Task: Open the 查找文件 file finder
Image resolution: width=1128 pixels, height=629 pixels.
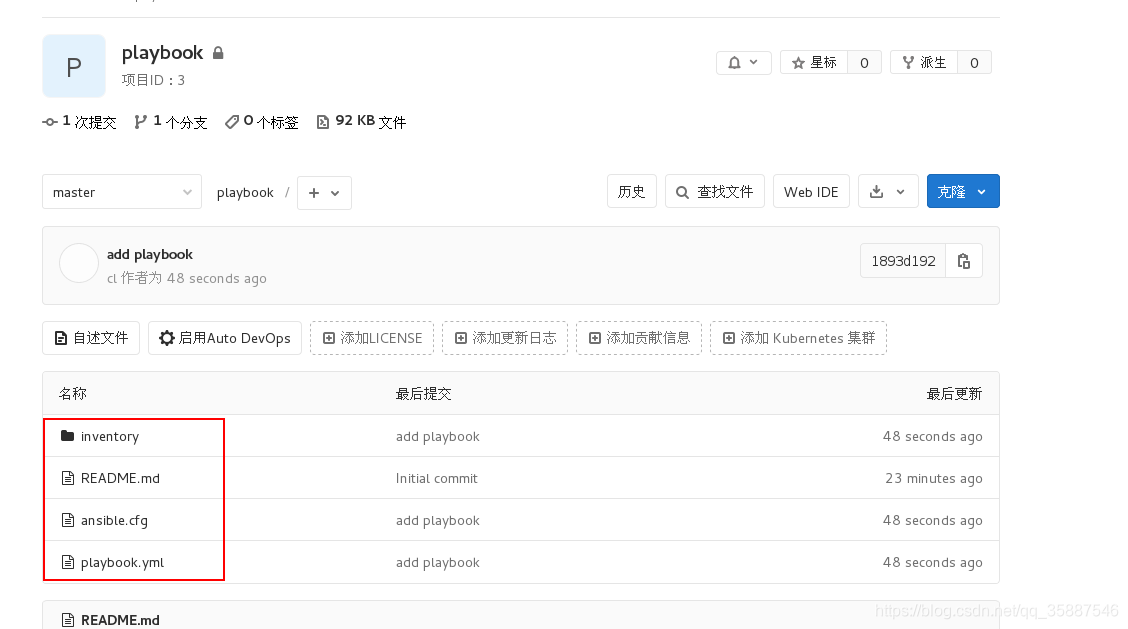Action: (x=714, y=191)
